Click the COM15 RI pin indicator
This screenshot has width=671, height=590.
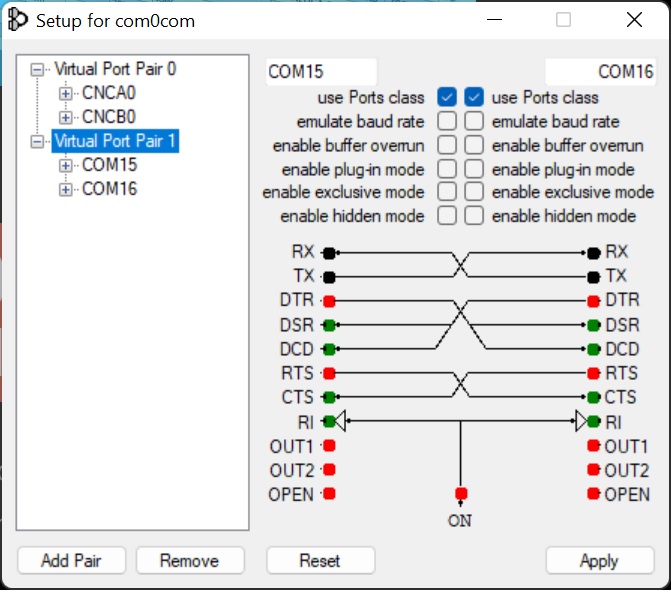(329, 421)
